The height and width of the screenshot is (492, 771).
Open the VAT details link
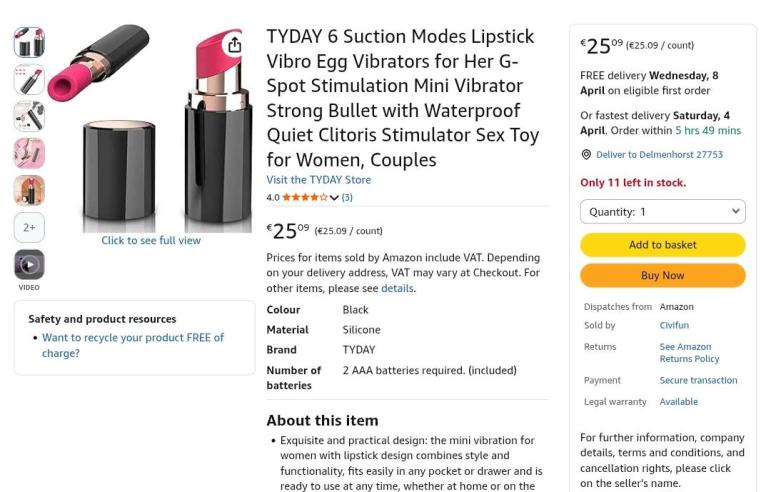click(397, 288)
